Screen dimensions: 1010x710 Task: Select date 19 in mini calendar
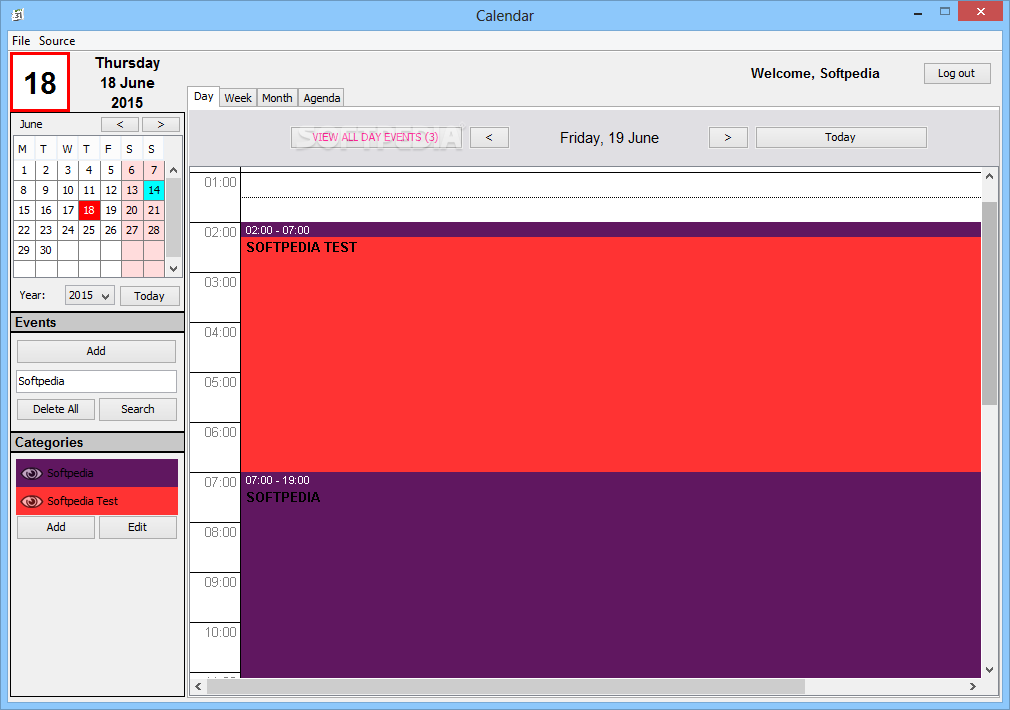coord(111,210)
